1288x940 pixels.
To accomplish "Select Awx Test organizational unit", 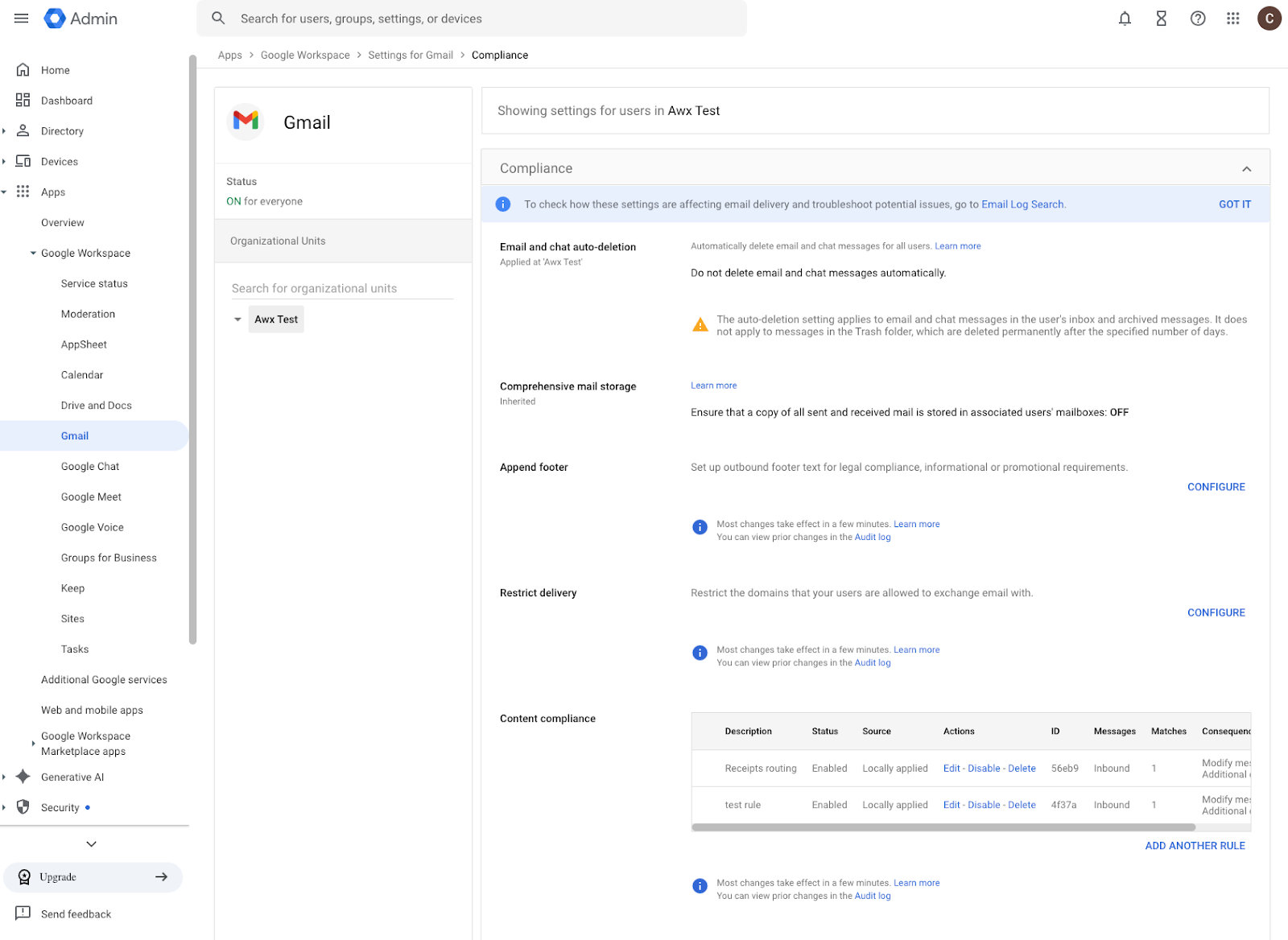I will click(276, 320).
